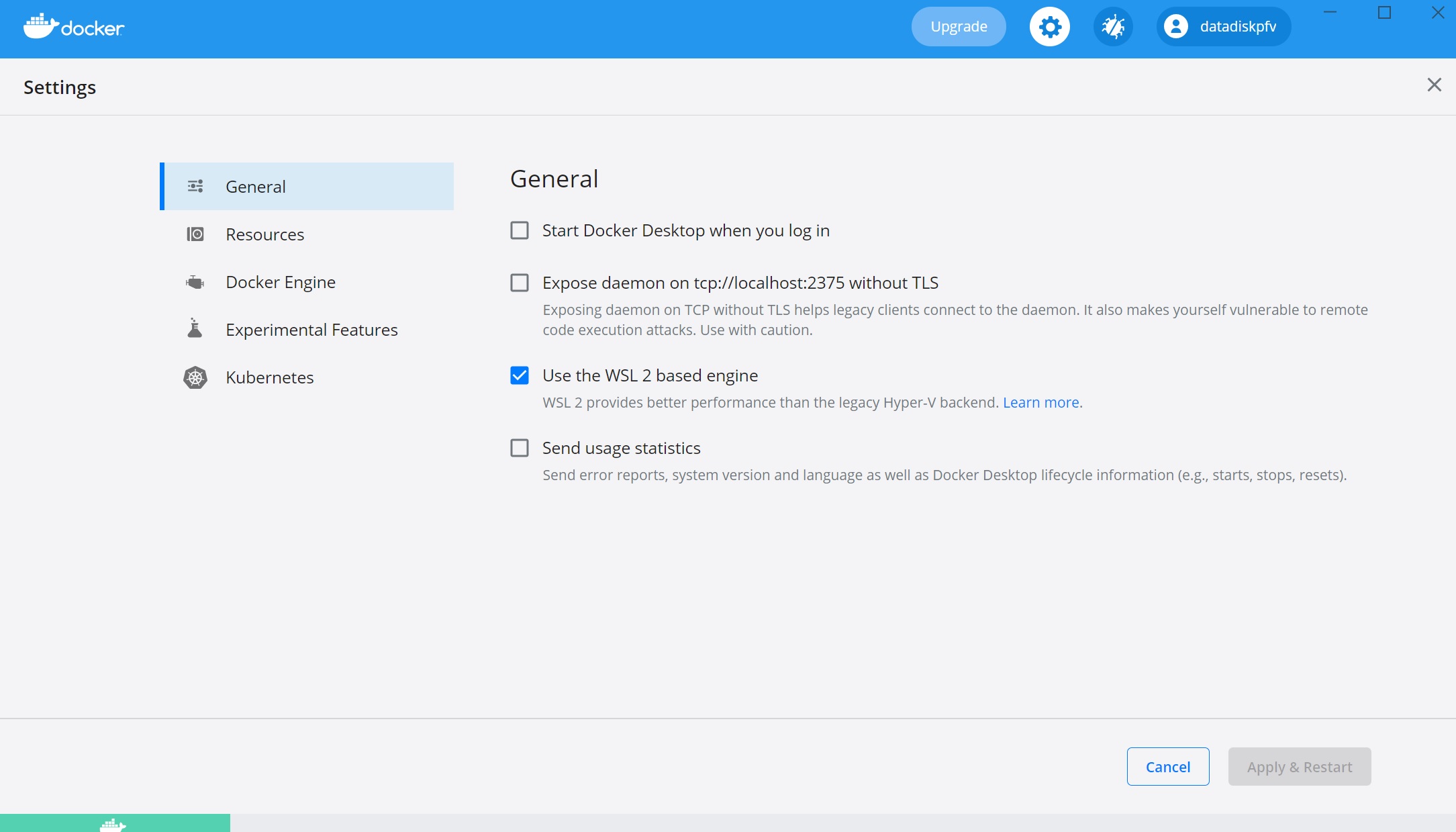Select the General settings tab
Image resolution: width=1456 pixels, height=832 pixels.
(x=307, y=186)
